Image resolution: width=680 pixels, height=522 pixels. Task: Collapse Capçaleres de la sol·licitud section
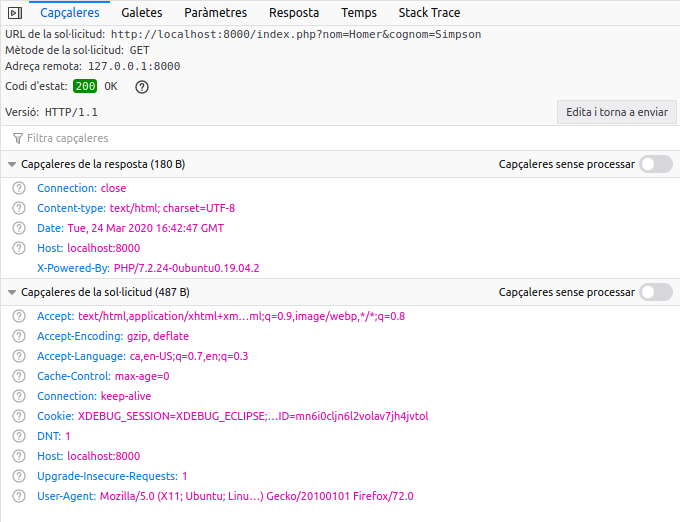click(12, 292)
